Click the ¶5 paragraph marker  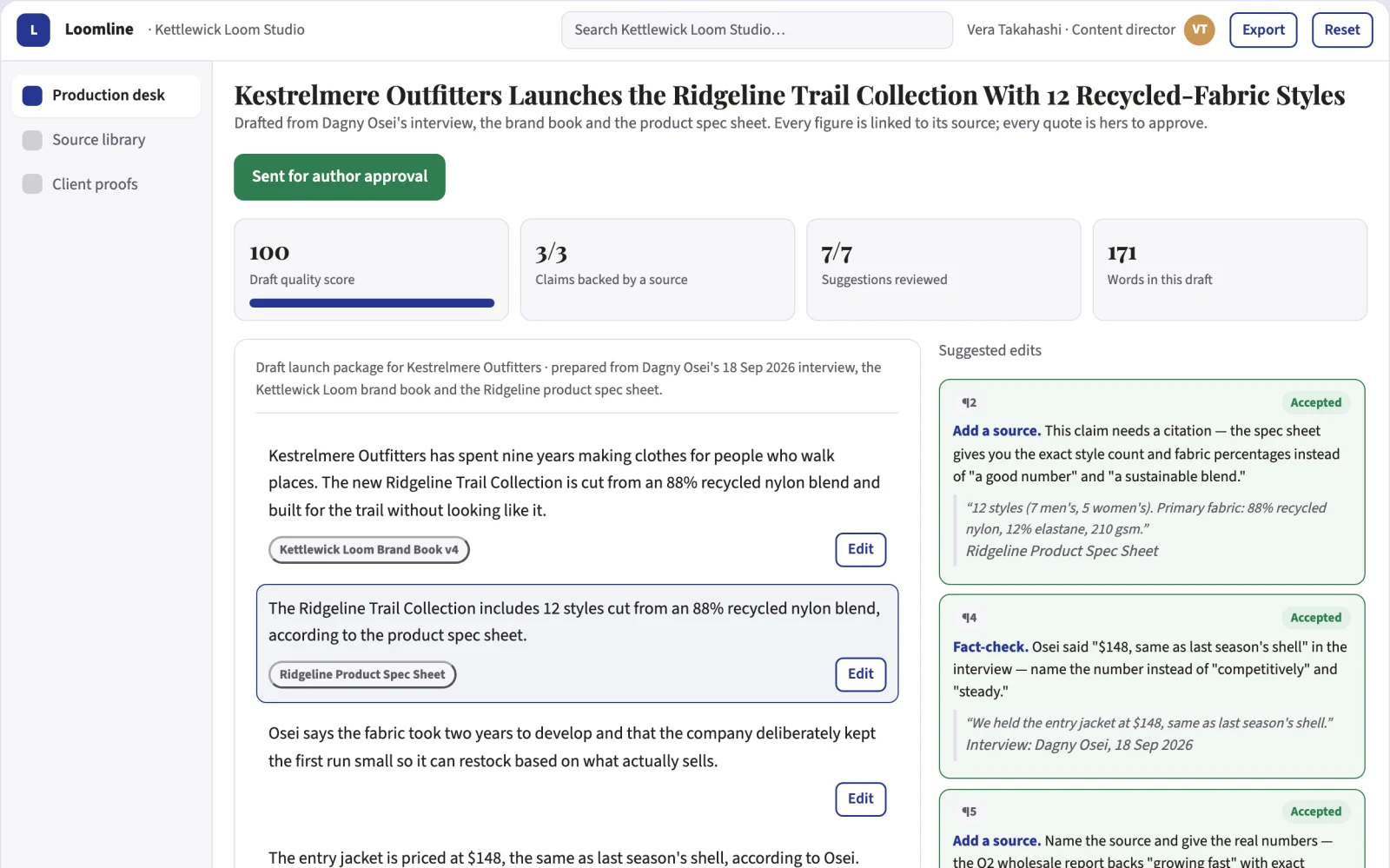click(969, 812)
